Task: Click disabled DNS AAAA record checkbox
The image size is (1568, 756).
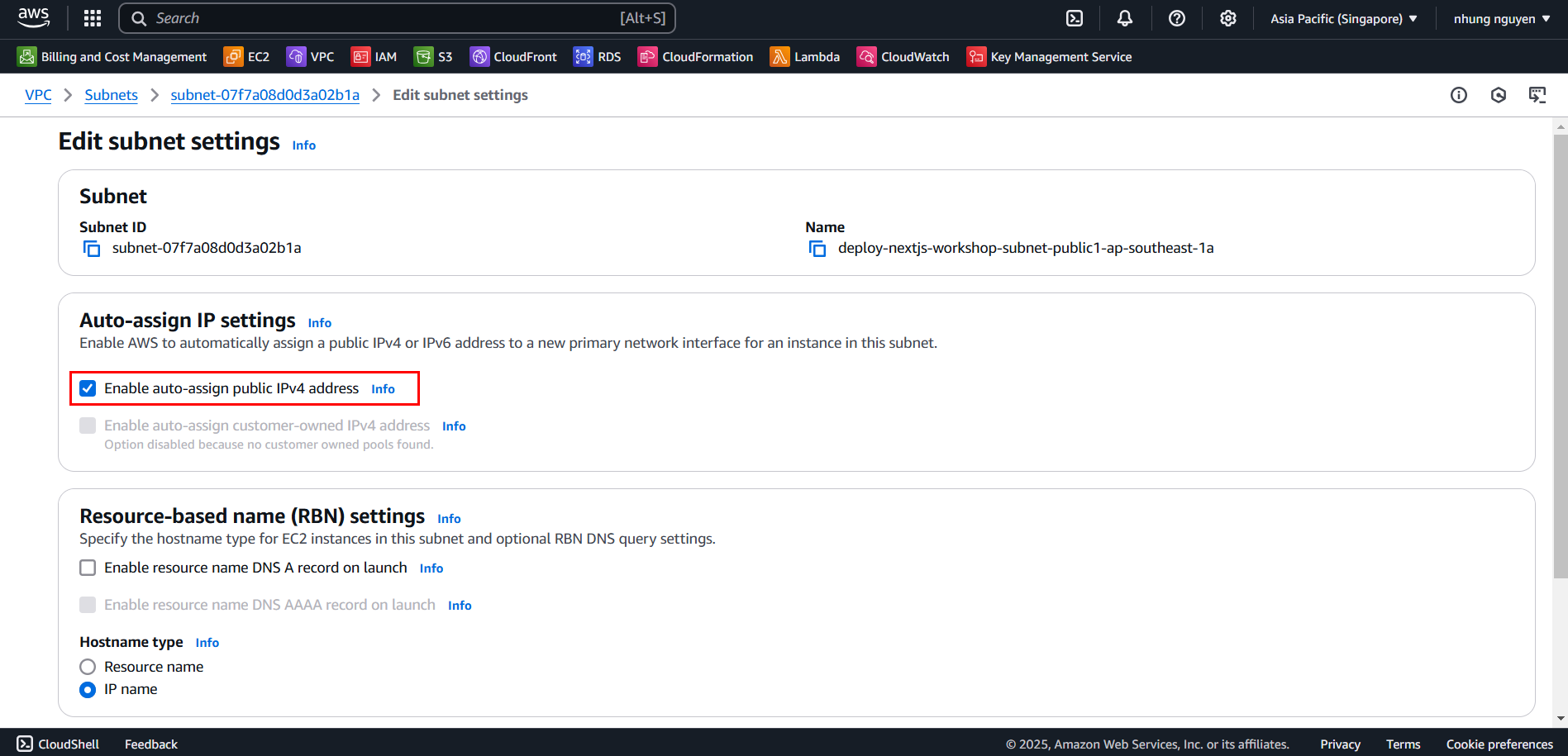Action: coord(88,605)
